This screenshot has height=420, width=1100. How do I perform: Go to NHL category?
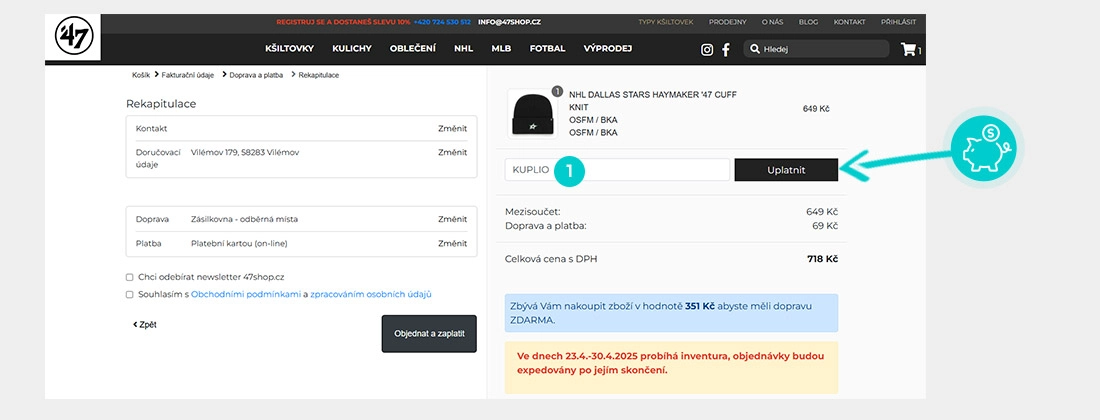pyautogui.click(x=463, y=48)
